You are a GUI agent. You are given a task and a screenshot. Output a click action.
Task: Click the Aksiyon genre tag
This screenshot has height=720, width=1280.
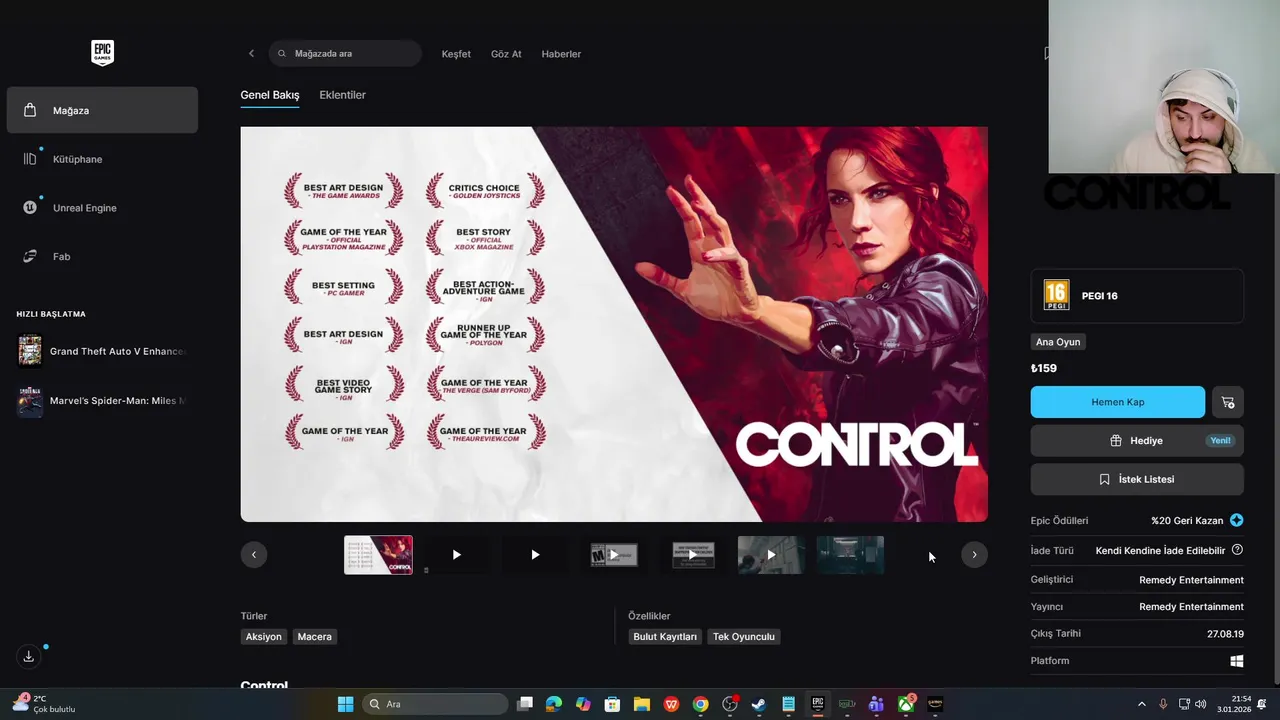coord(264,636)
